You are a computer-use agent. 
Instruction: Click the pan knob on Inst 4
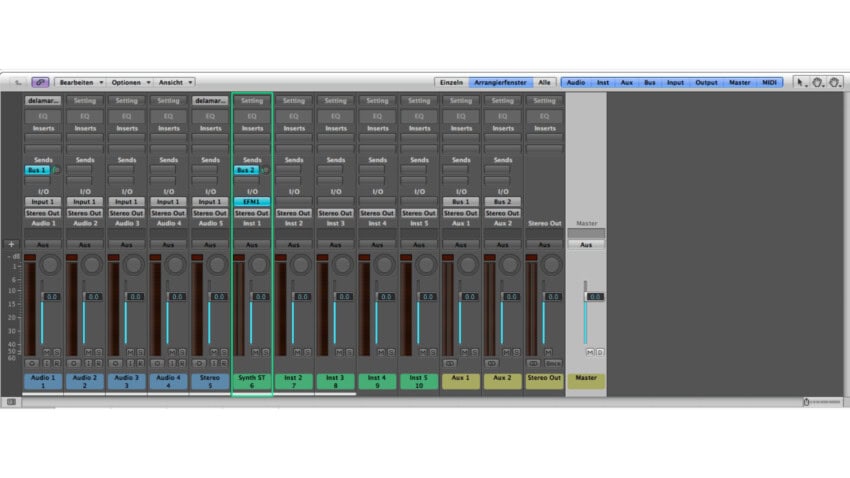[x=384, y=265]
